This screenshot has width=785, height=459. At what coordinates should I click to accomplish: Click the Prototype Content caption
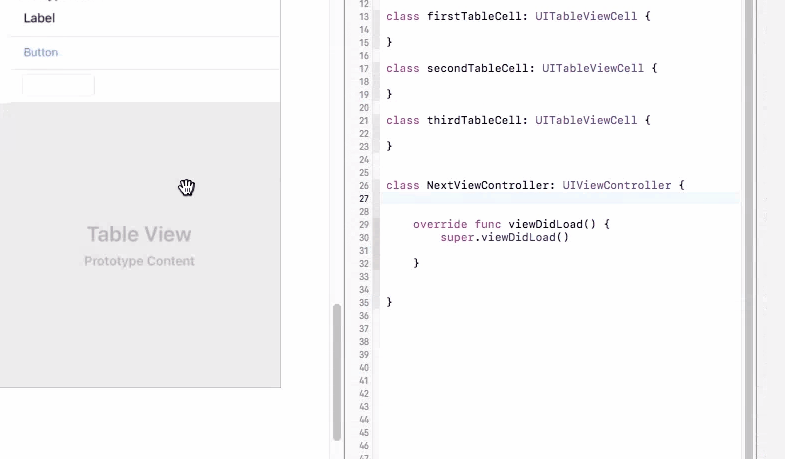[139, 261]
